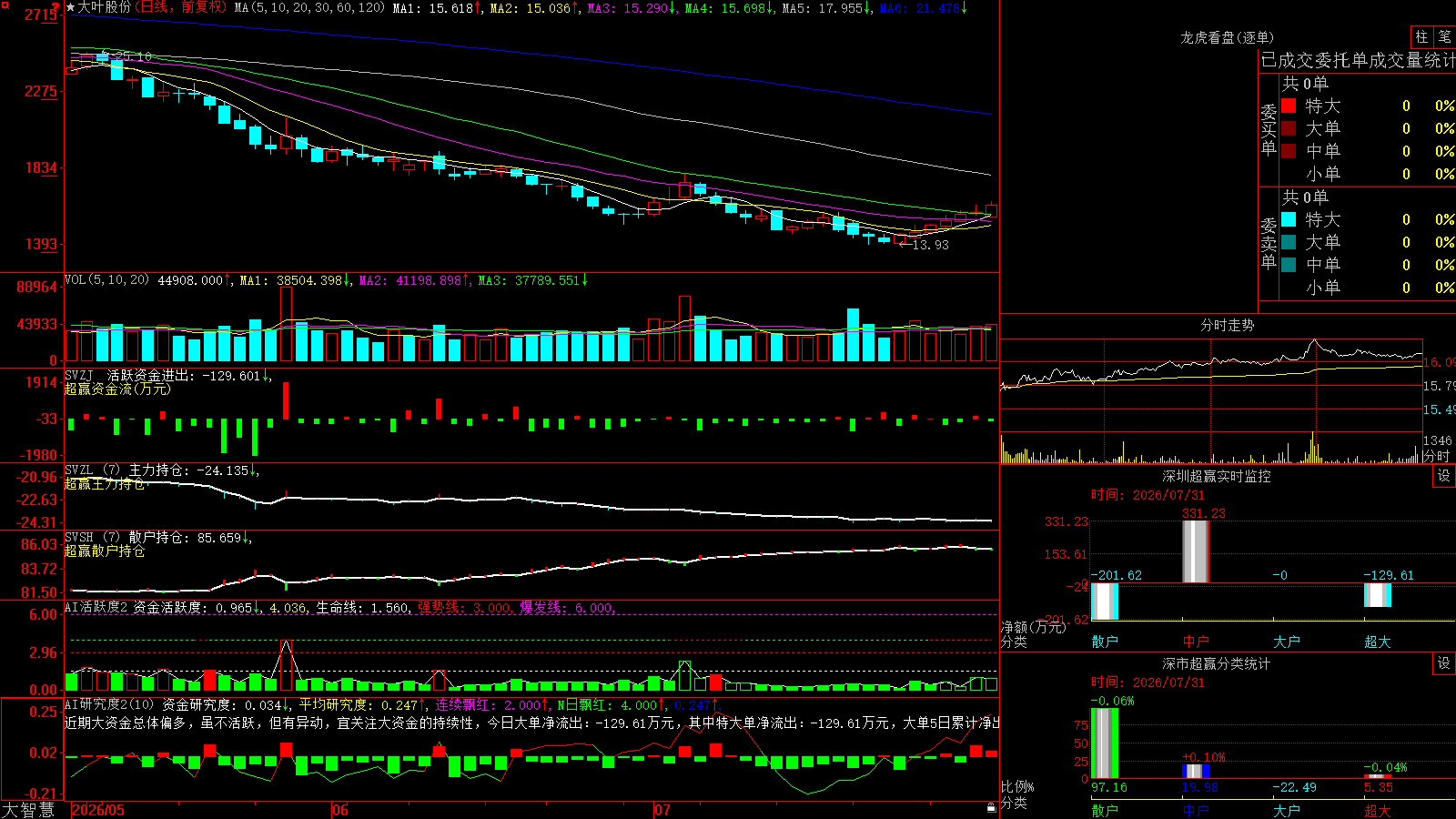
Task: Click the 2026/05 date marker on the timeline
Action: 98,810
